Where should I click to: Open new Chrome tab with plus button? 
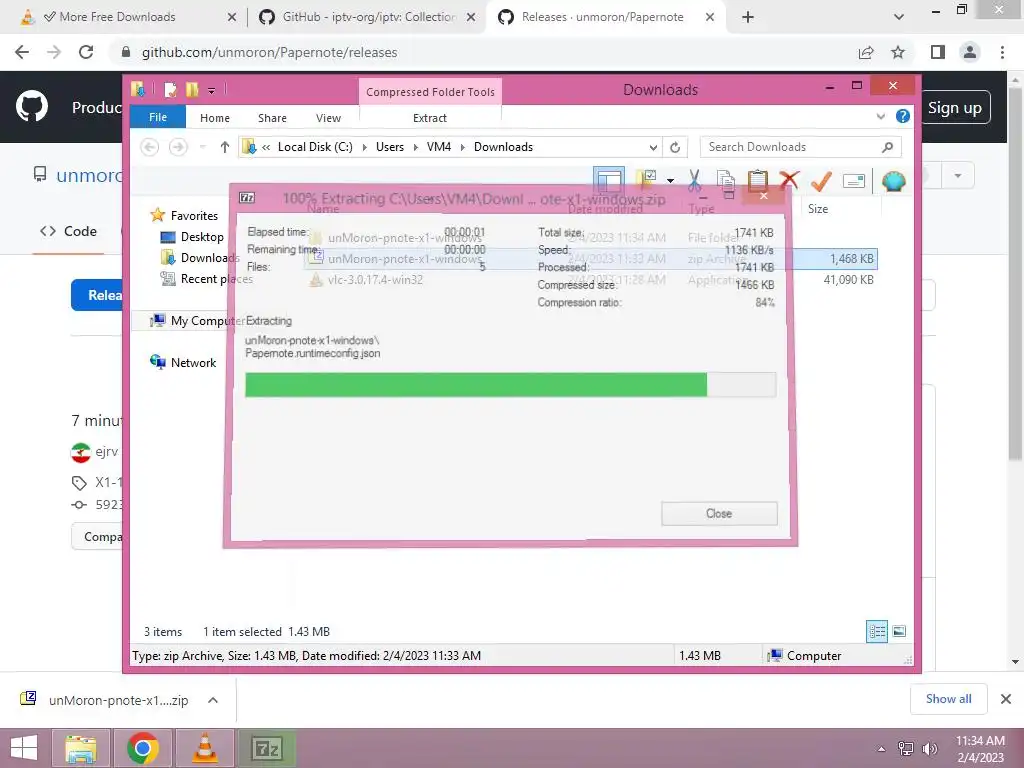tap(748, 17)
